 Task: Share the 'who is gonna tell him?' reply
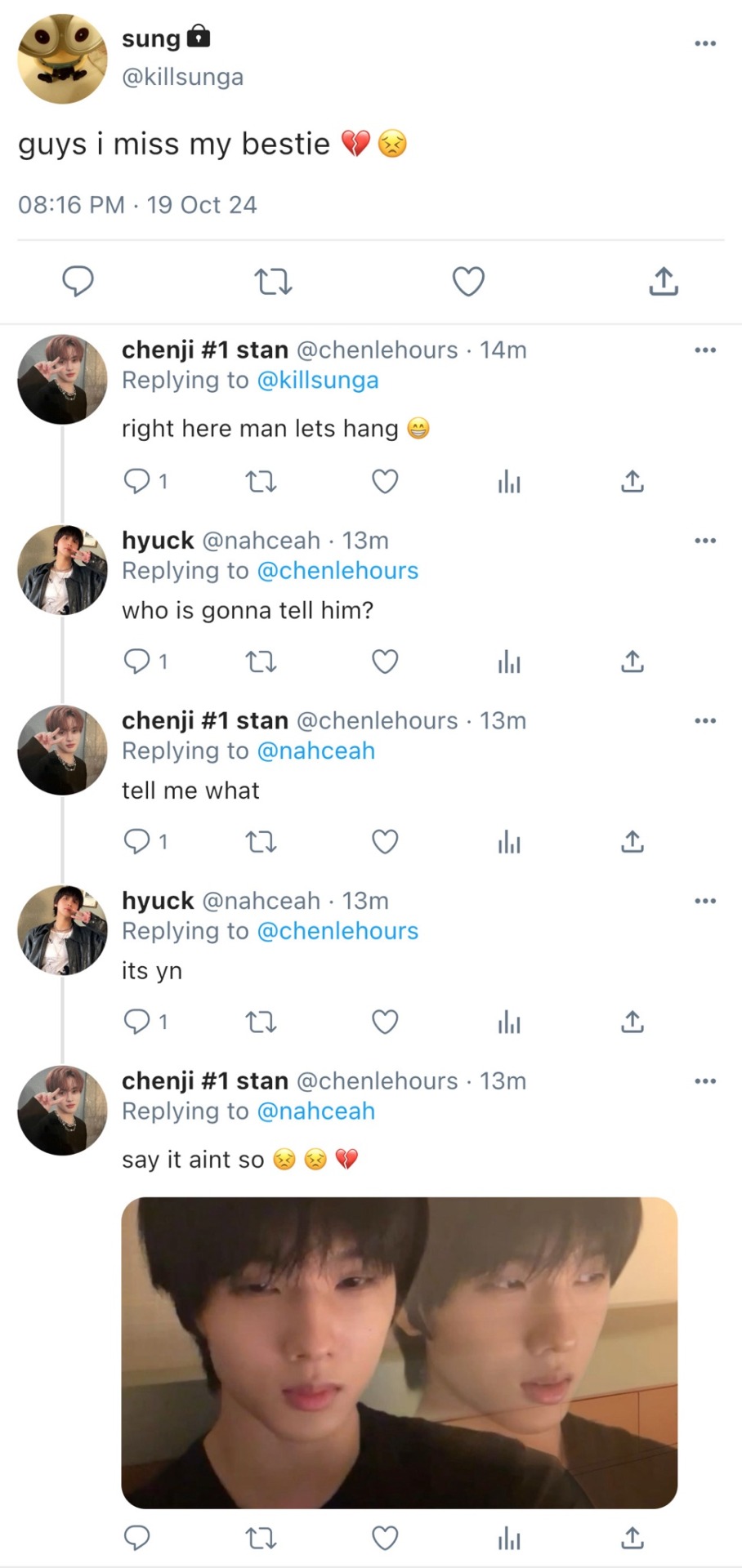click(x=632, y=661)
